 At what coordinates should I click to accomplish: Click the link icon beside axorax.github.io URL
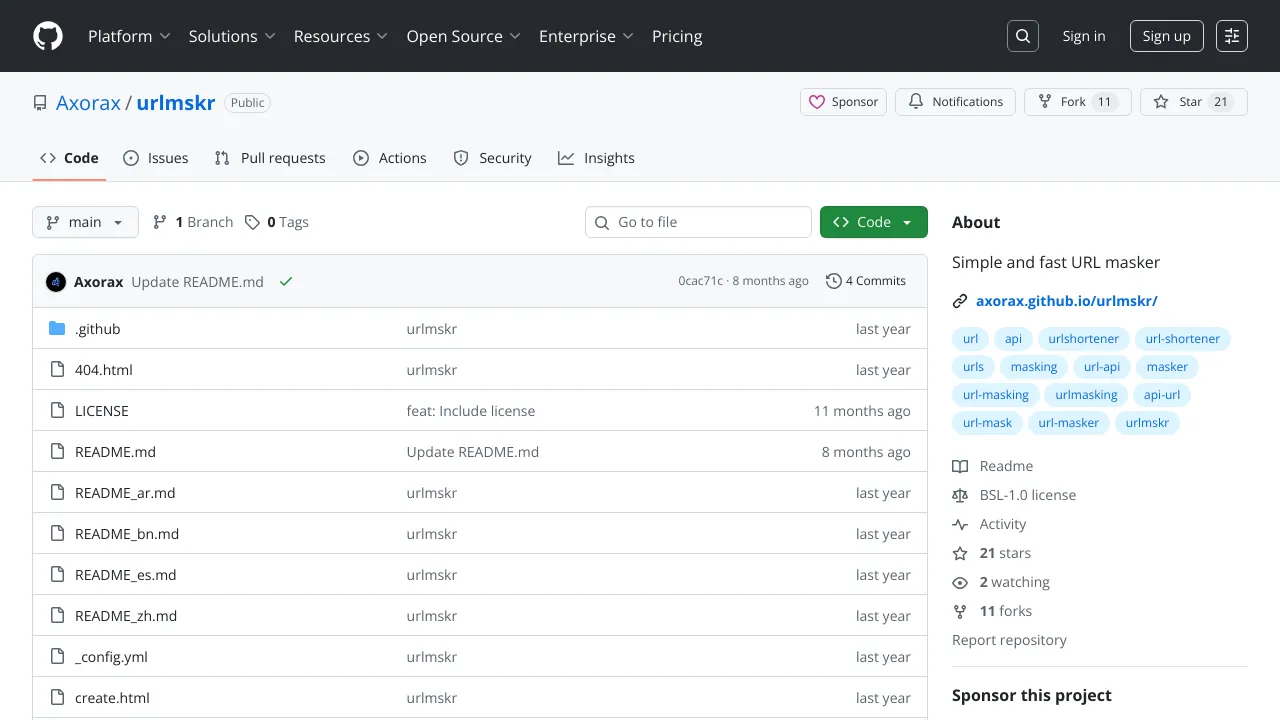pos(960,301)
